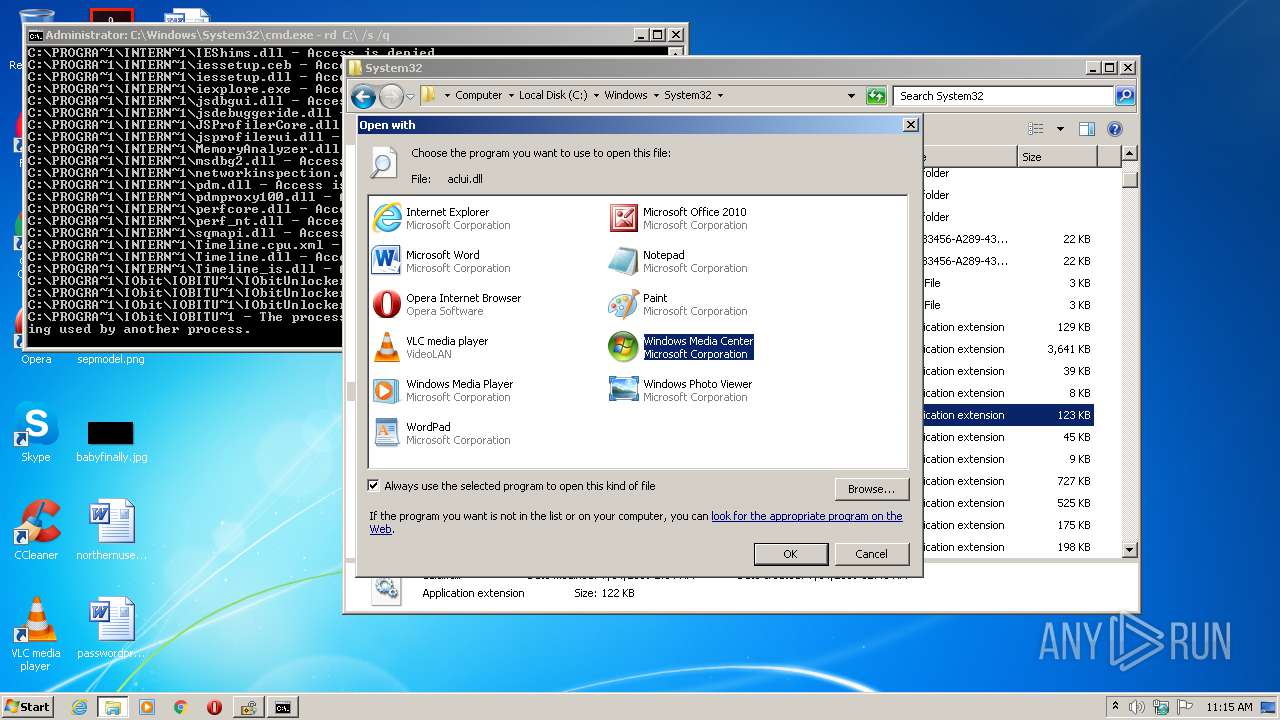Click Windows Explorer taskbar button

pyautogui.click(x=113, y=707)
